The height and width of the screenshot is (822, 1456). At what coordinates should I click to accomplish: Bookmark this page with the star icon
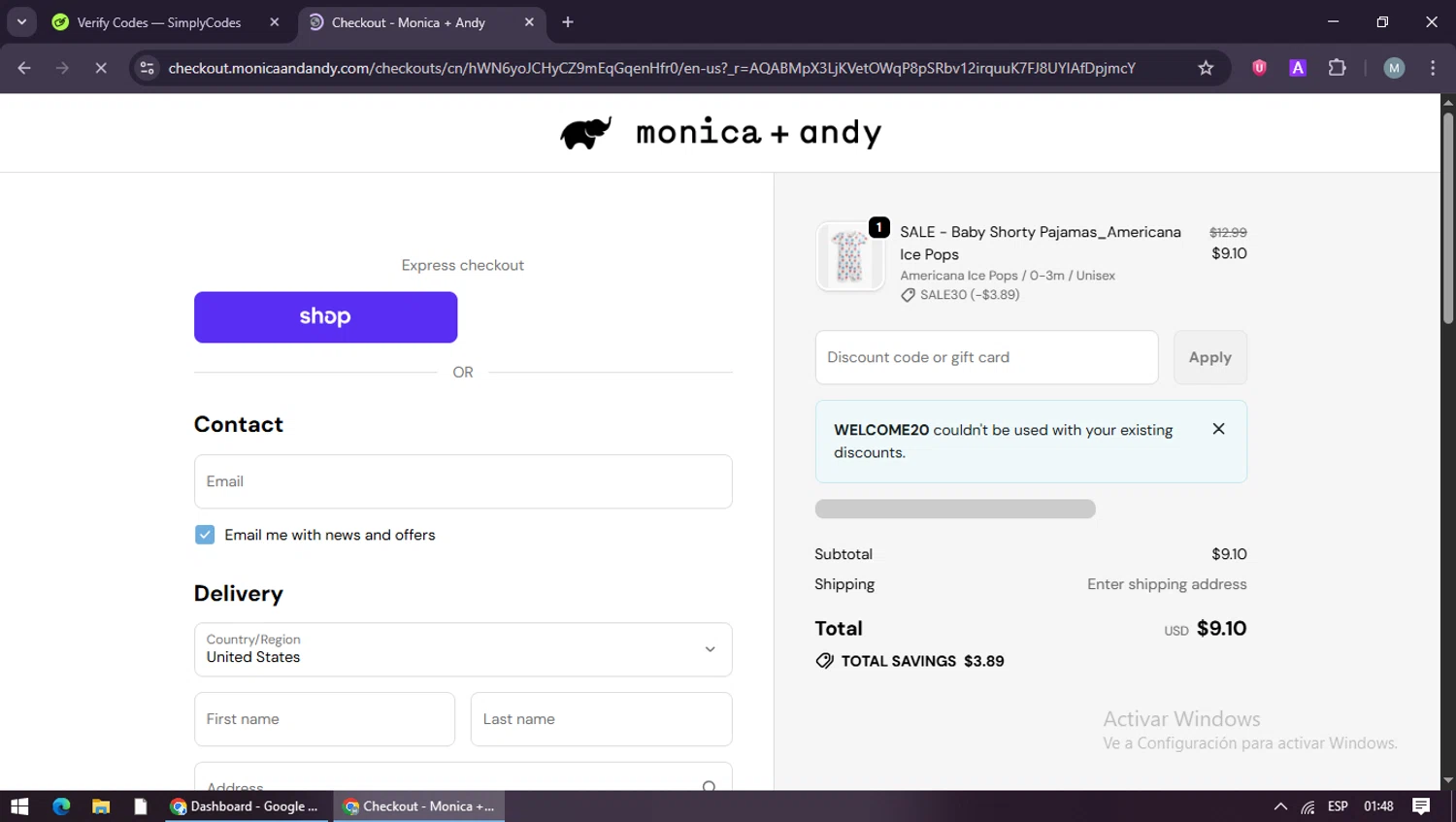click(1206, 68)
